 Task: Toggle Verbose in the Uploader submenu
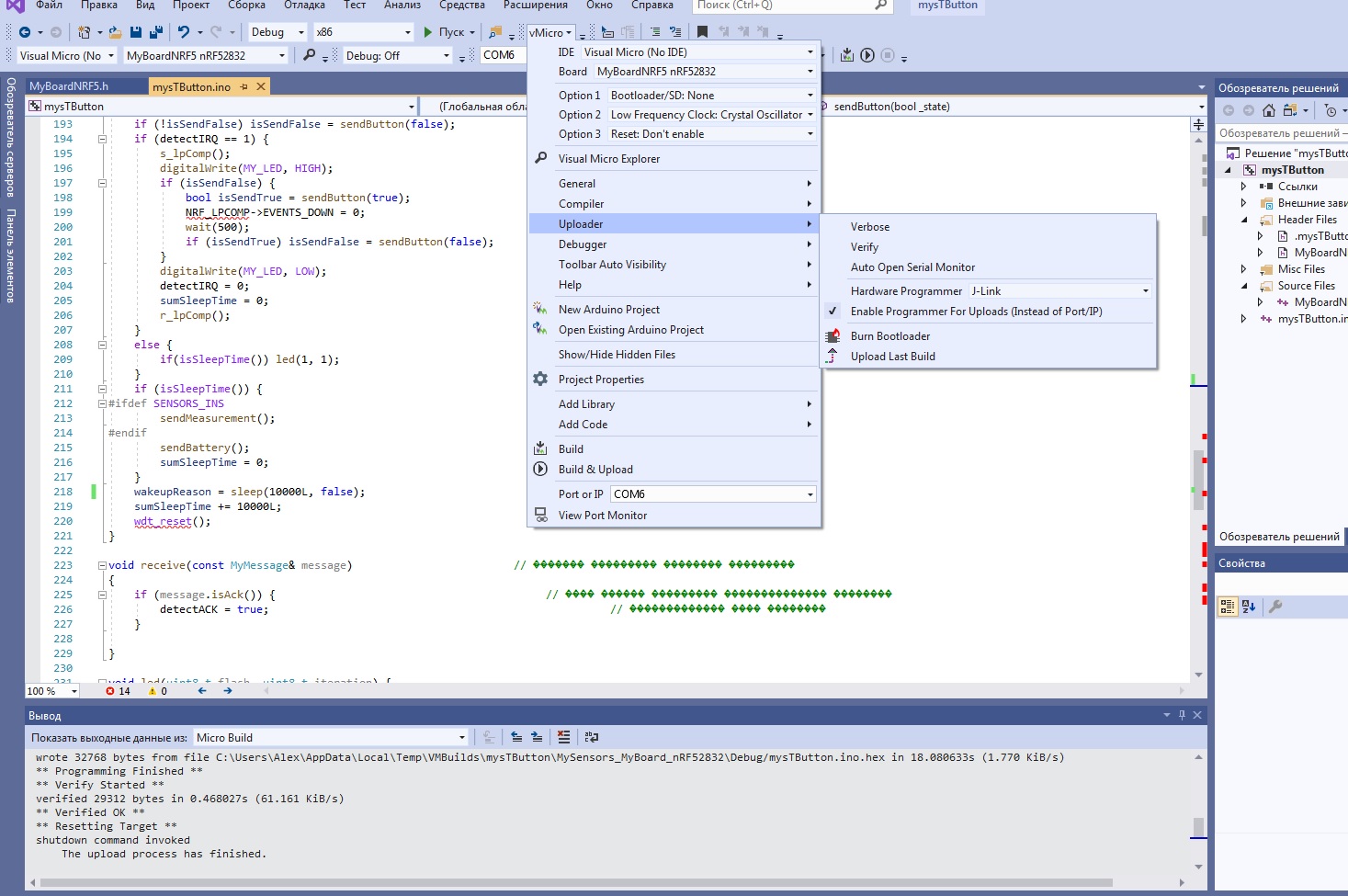tap(869, 227)
